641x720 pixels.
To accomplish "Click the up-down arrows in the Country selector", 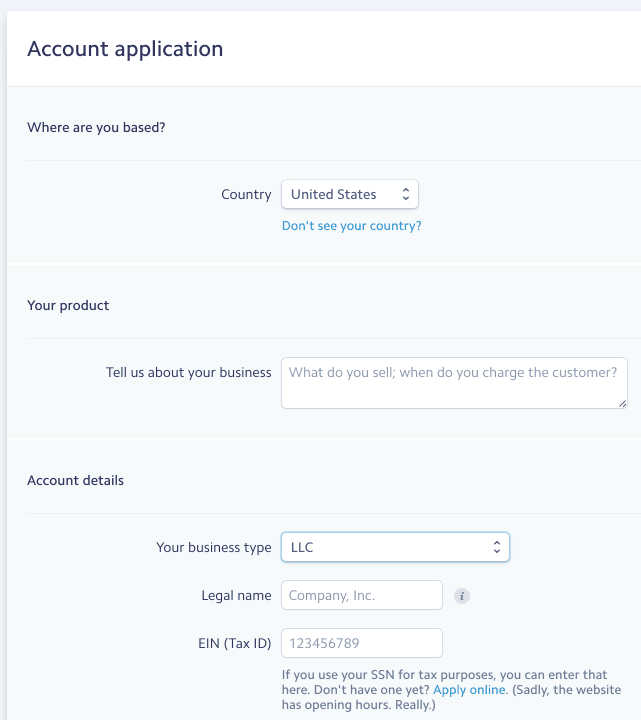I will point(405,195).
